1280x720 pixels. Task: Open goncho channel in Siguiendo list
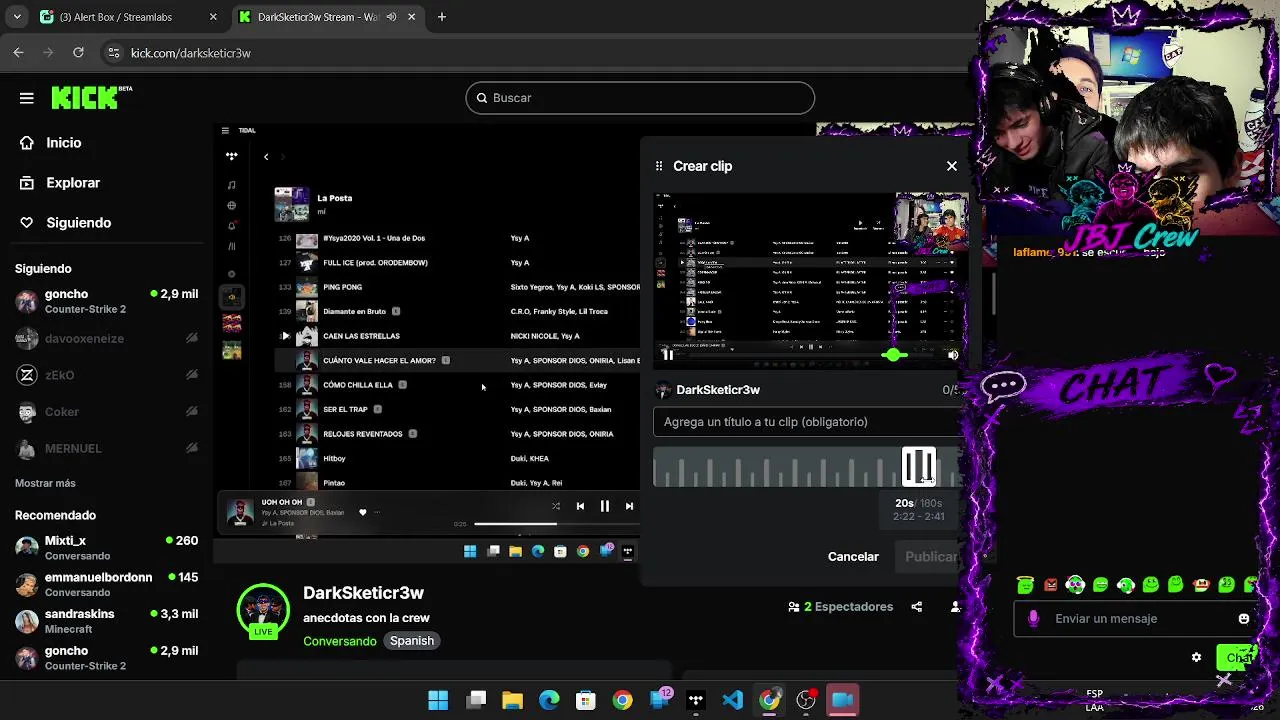(106, 301)
